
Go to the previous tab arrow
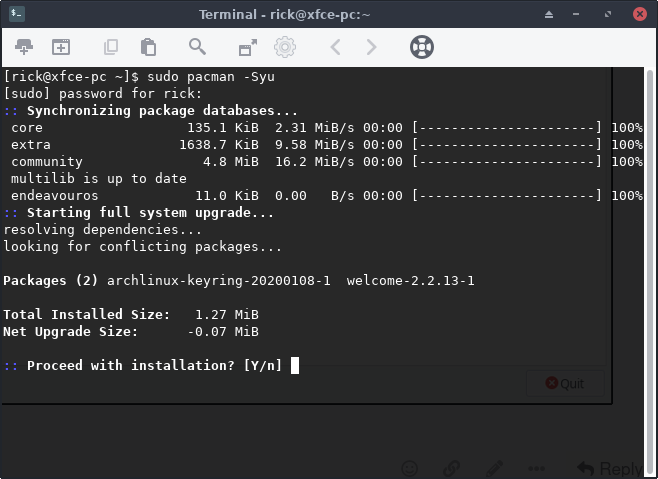(335, 47)
